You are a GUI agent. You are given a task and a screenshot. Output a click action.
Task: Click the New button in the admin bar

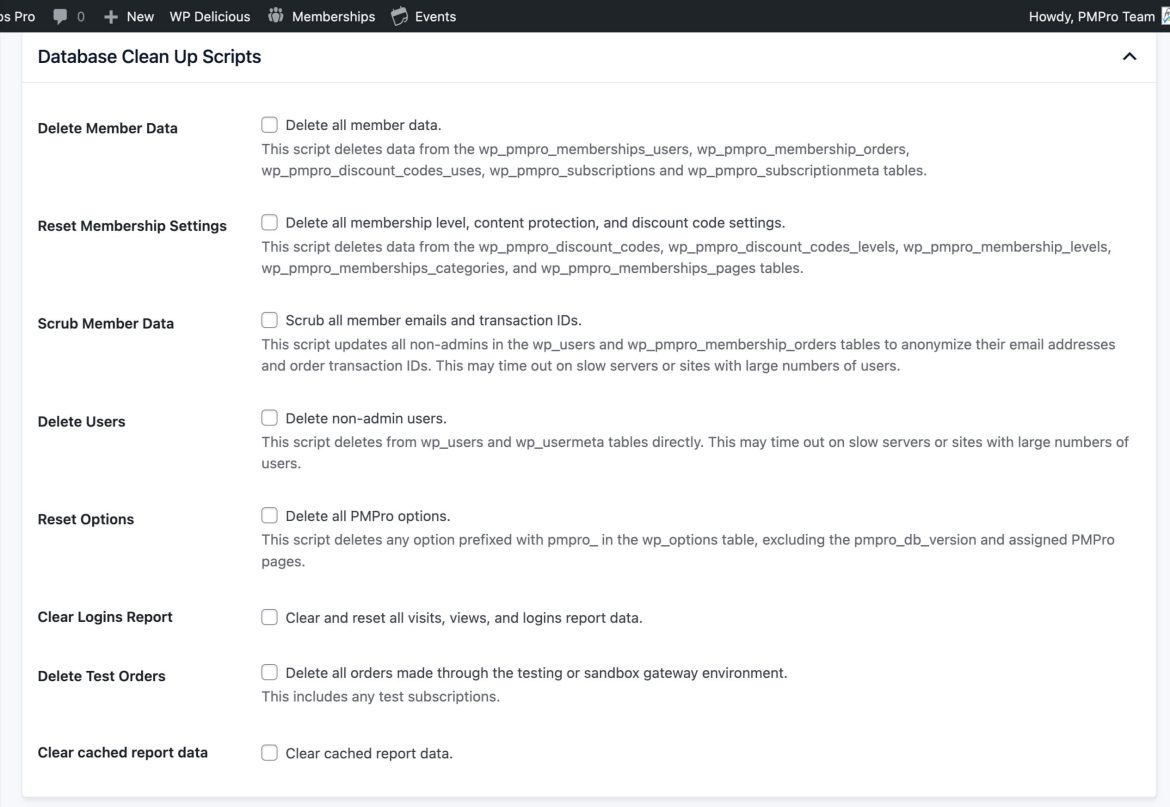[139, 16]
